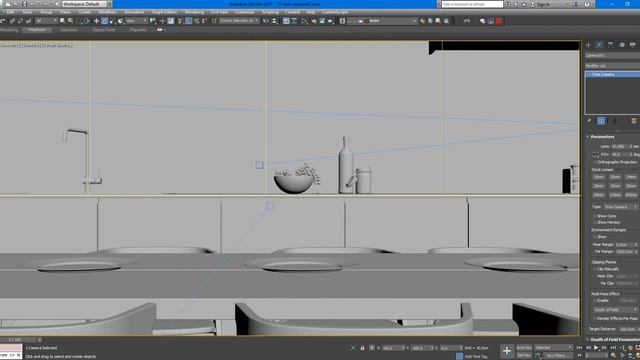Enable Environment Ranges Show checkbox
This screenshot has width=640, height=360.
point(595,237)
